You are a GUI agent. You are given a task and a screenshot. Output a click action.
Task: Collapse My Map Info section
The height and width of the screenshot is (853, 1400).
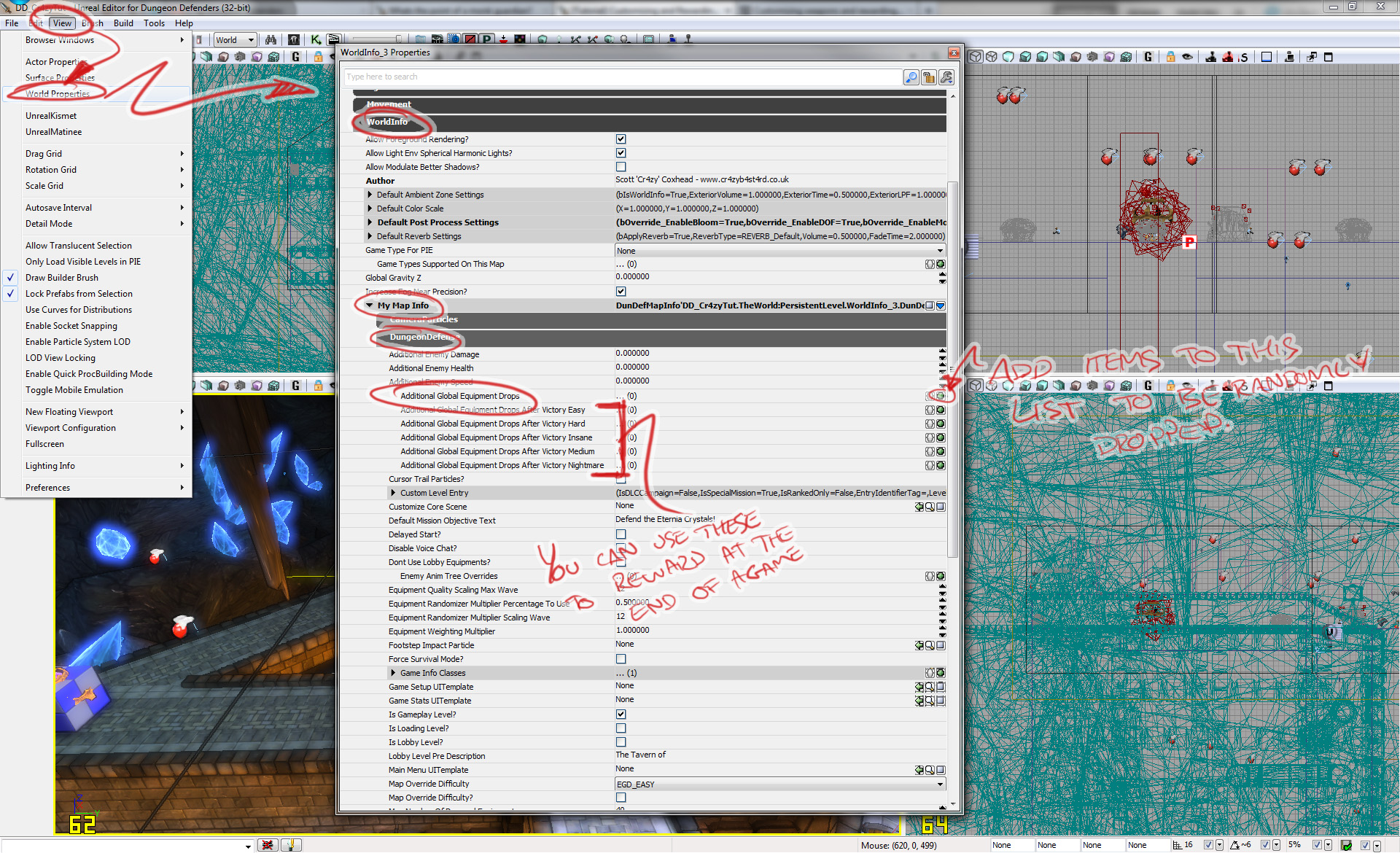pyautogui.click(x=370, y=305)
